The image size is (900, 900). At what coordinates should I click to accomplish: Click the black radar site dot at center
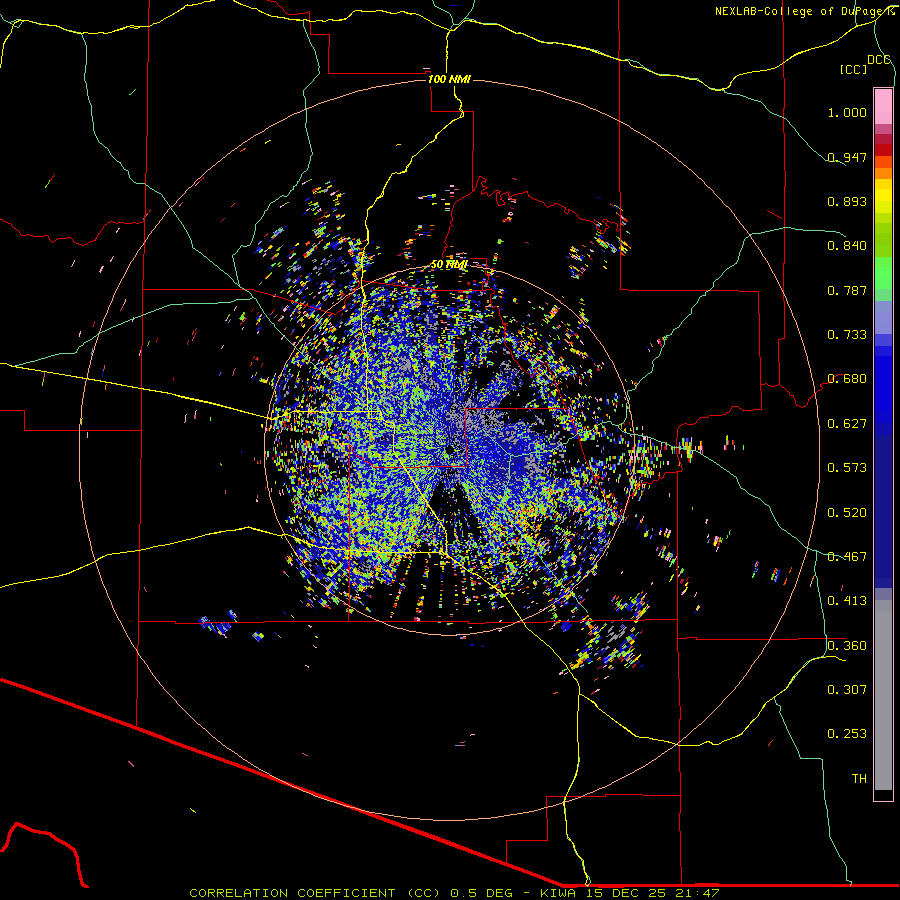tap(448, 451)
